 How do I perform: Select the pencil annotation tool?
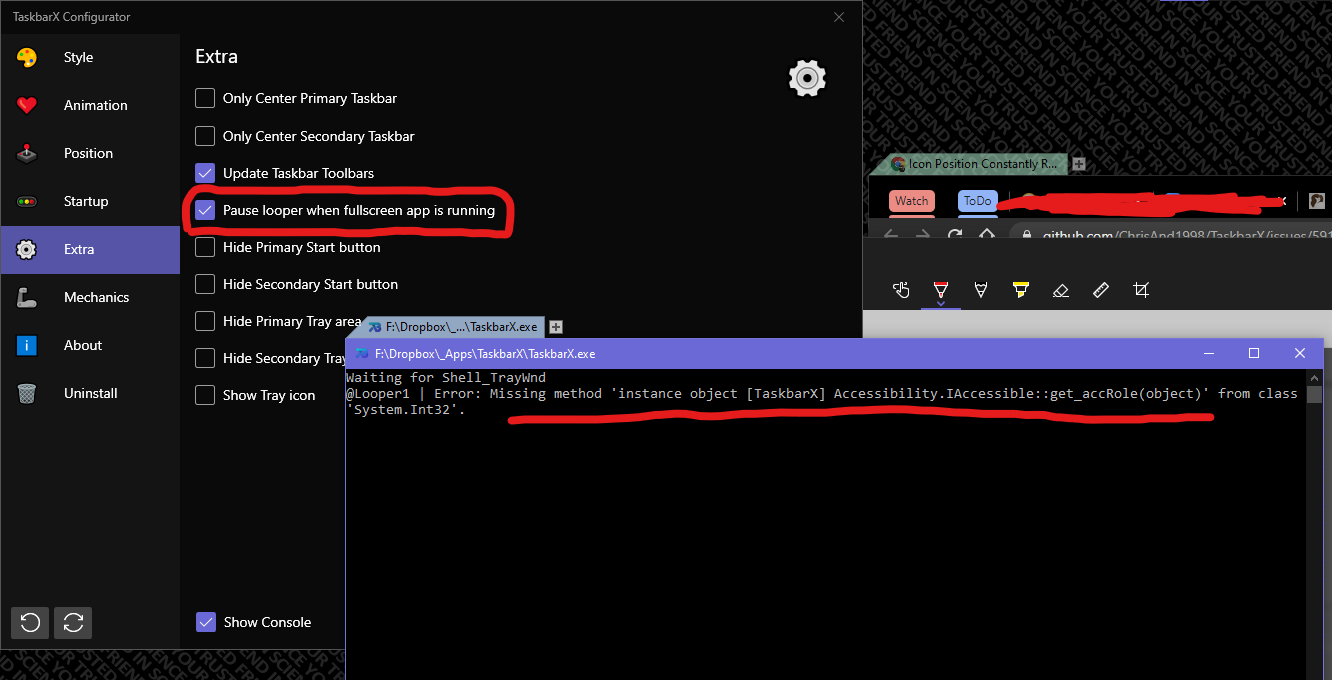(981, 289)
